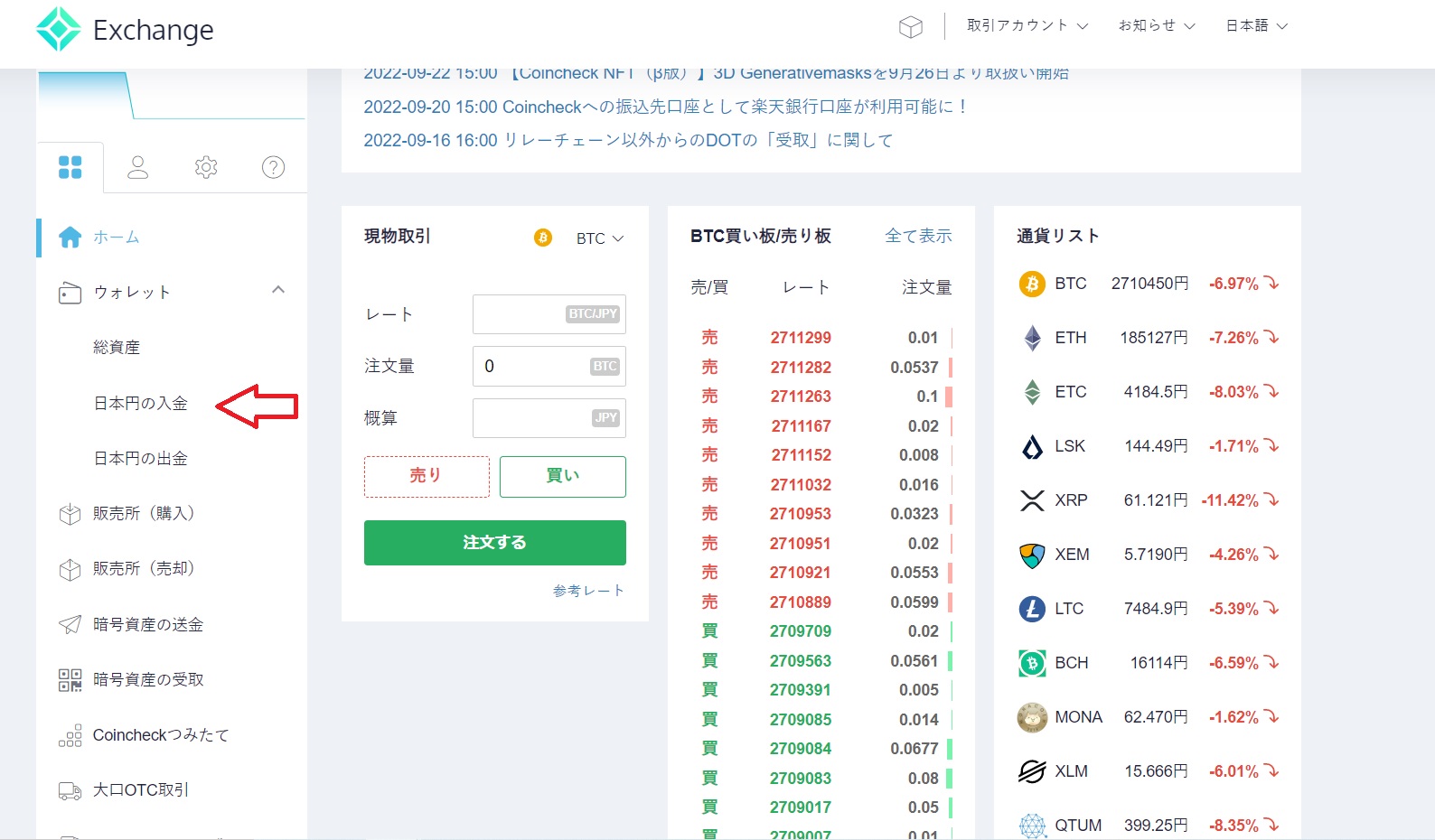Click 全て表示 in the order book
Viewport: 1435px width, 840px height.
[x=918, y=236]
